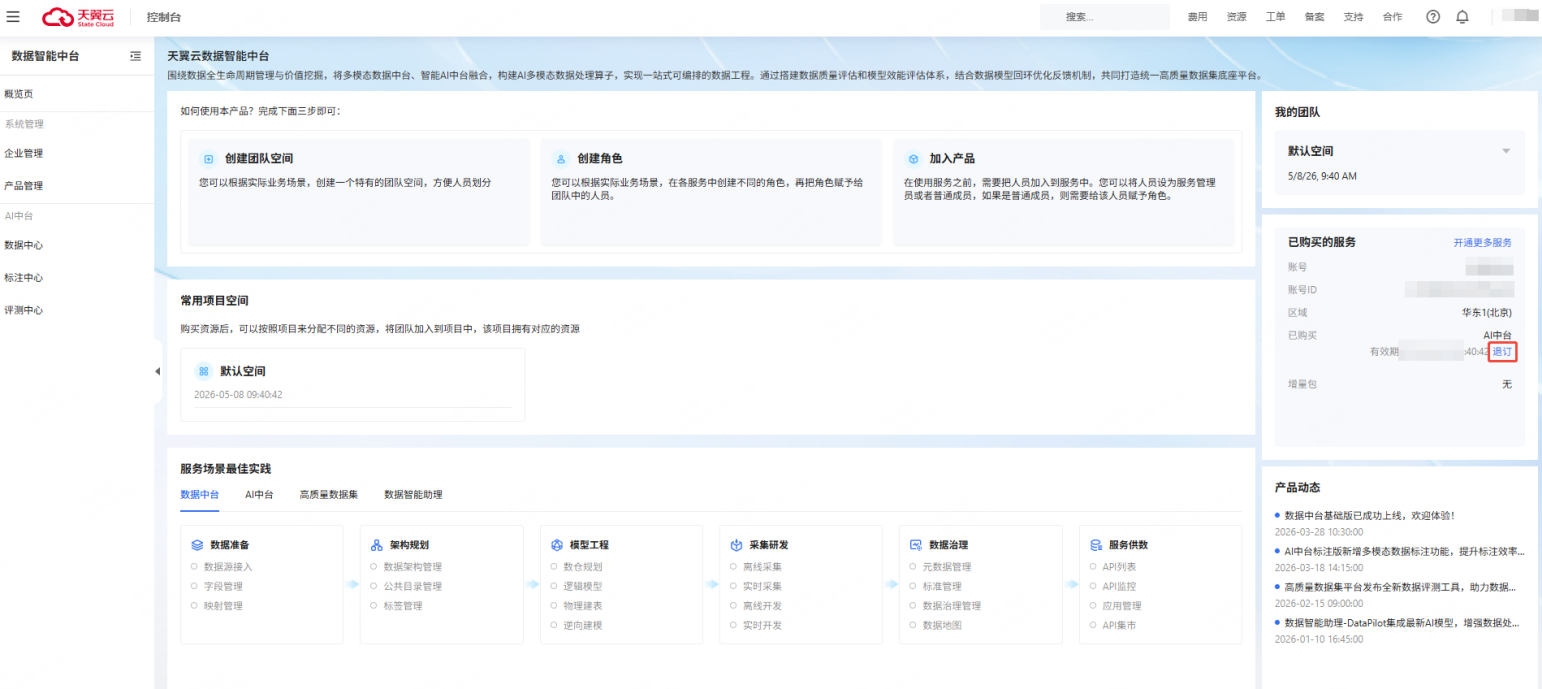Select 离线采集 under 采集研发
Viewport: 1542px width, 689px height.
765,567
